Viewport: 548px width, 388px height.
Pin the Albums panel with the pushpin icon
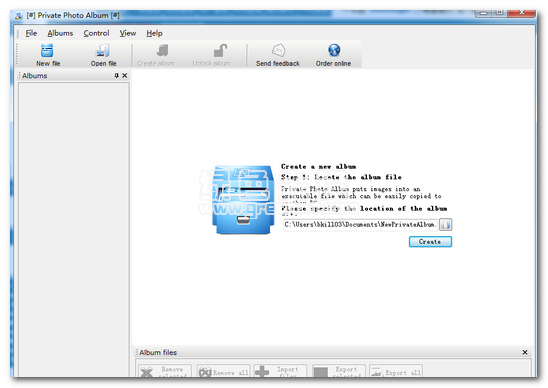coord(116,76)
